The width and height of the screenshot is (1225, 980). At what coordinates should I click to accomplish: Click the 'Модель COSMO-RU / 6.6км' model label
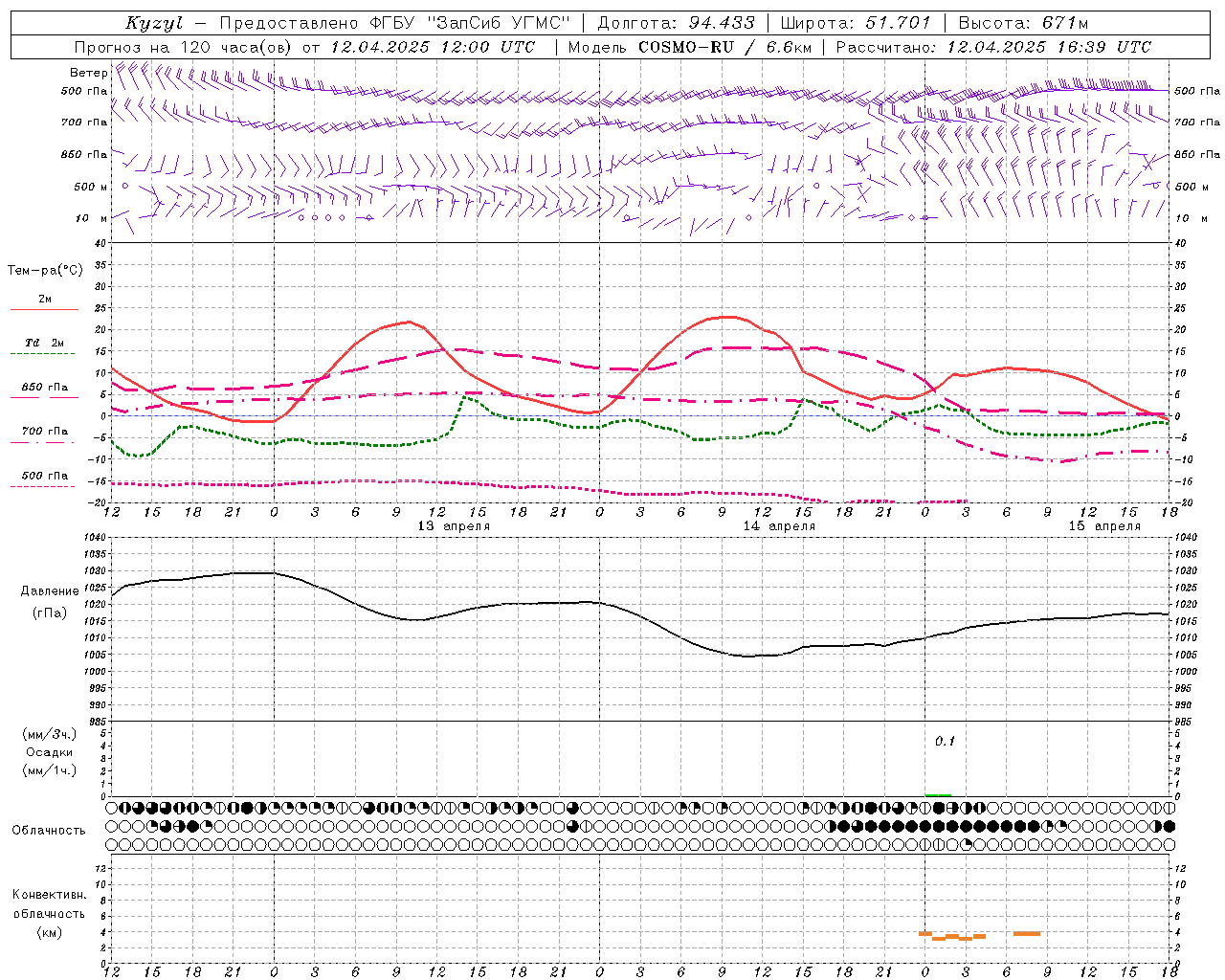pos(690,47)
